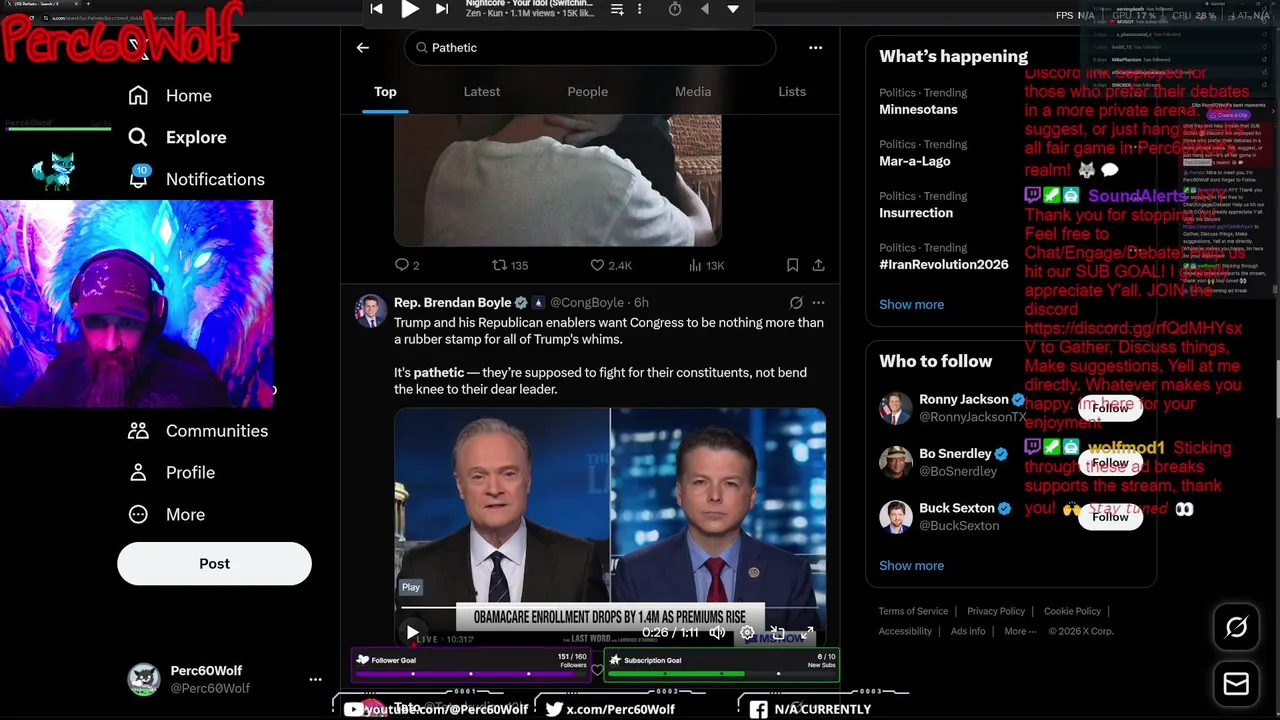Open Privacy Policy link
The height and width of the screenshot is (720, 1280).
996,611
